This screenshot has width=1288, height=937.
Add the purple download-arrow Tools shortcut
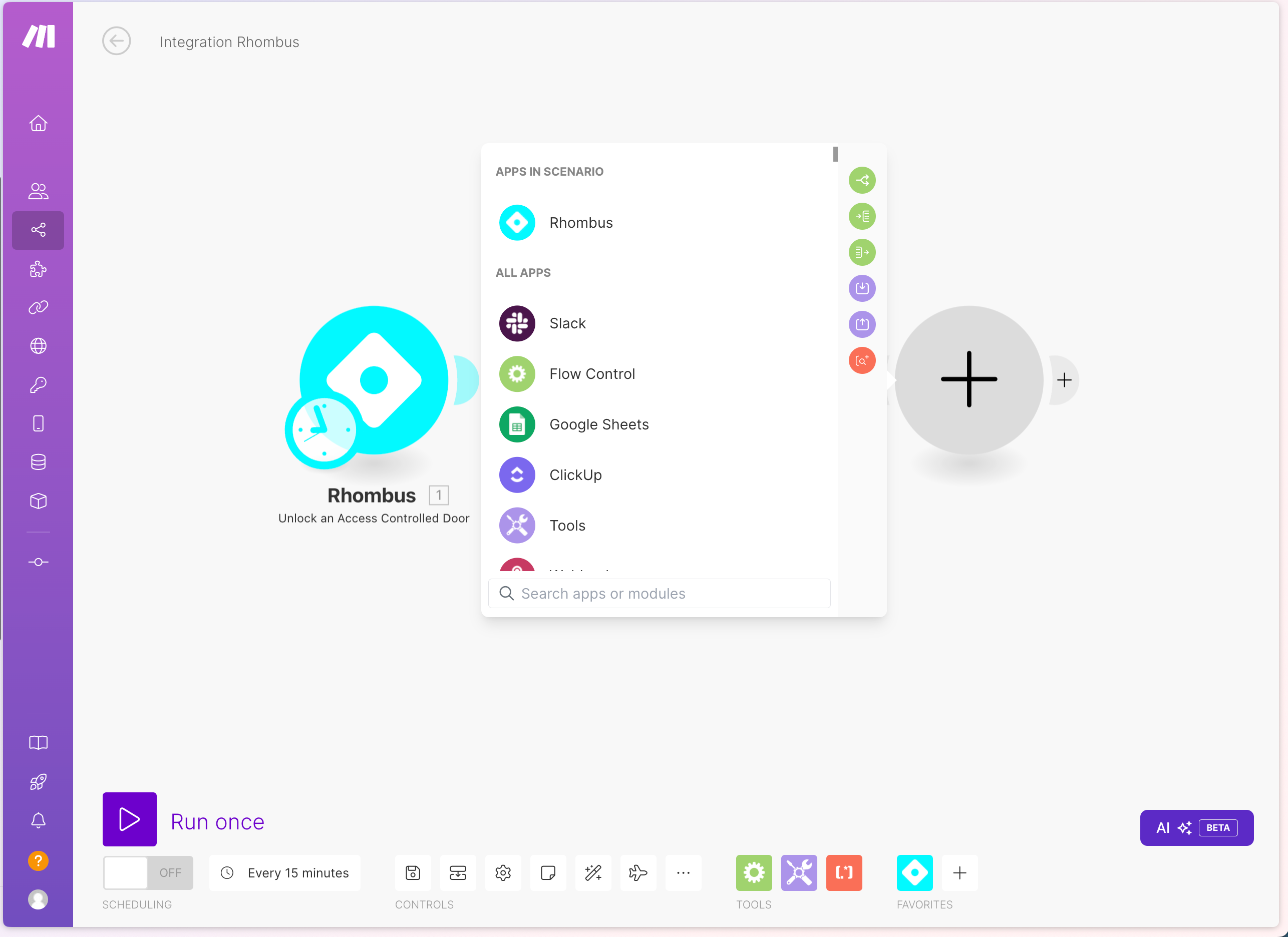coord(862,288)
